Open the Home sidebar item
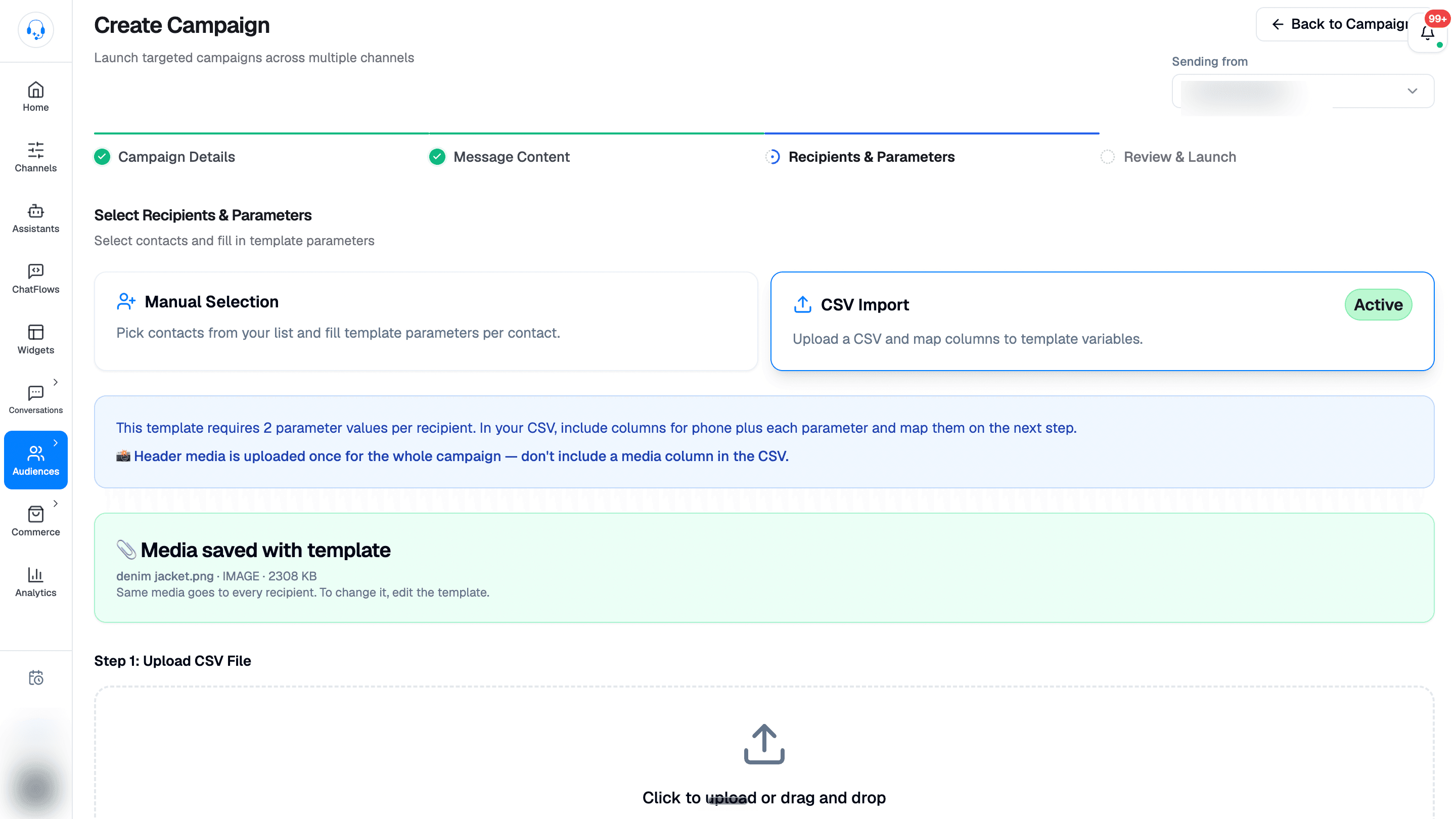 35,97
